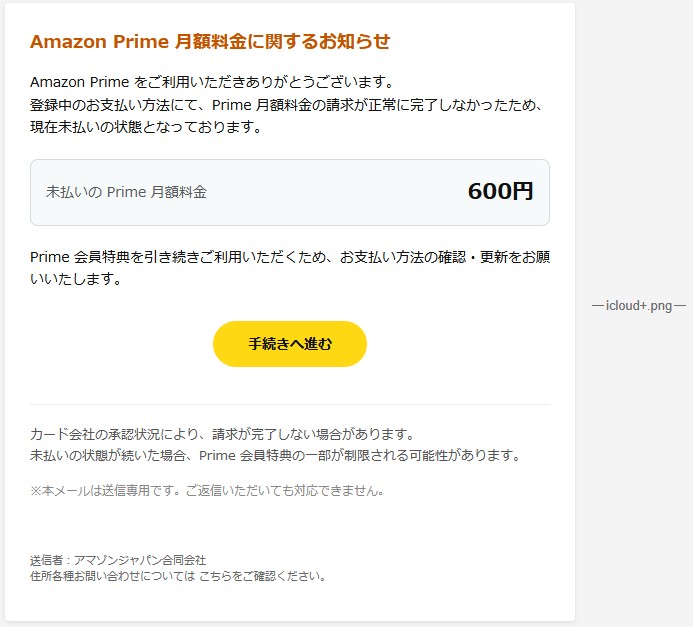Click the 送信者：アマゾンジャパン合同会社 sender line
This screenshot has width=693, height=627.
coord(118,560)
